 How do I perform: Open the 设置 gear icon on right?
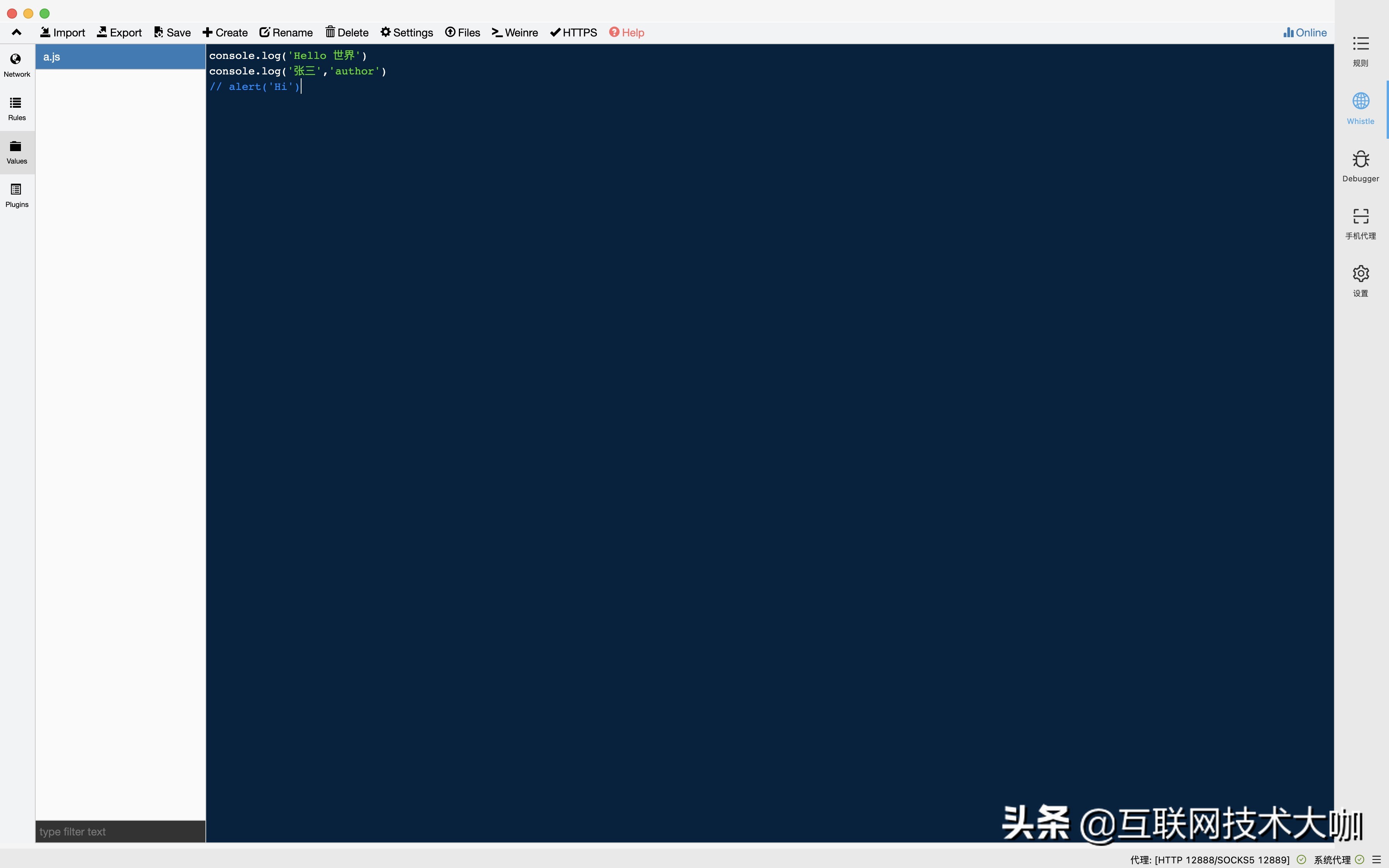click(x=1360, y=274)
